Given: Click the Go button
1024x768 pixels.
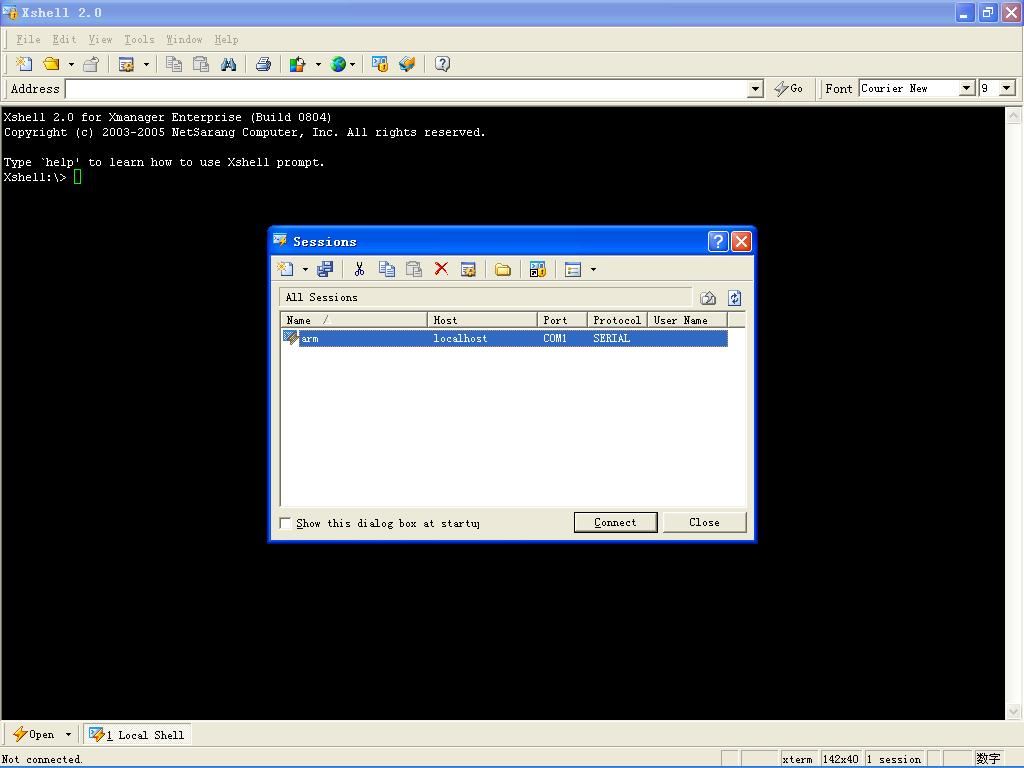Looking at the screenshot, I should click(789, 88).
